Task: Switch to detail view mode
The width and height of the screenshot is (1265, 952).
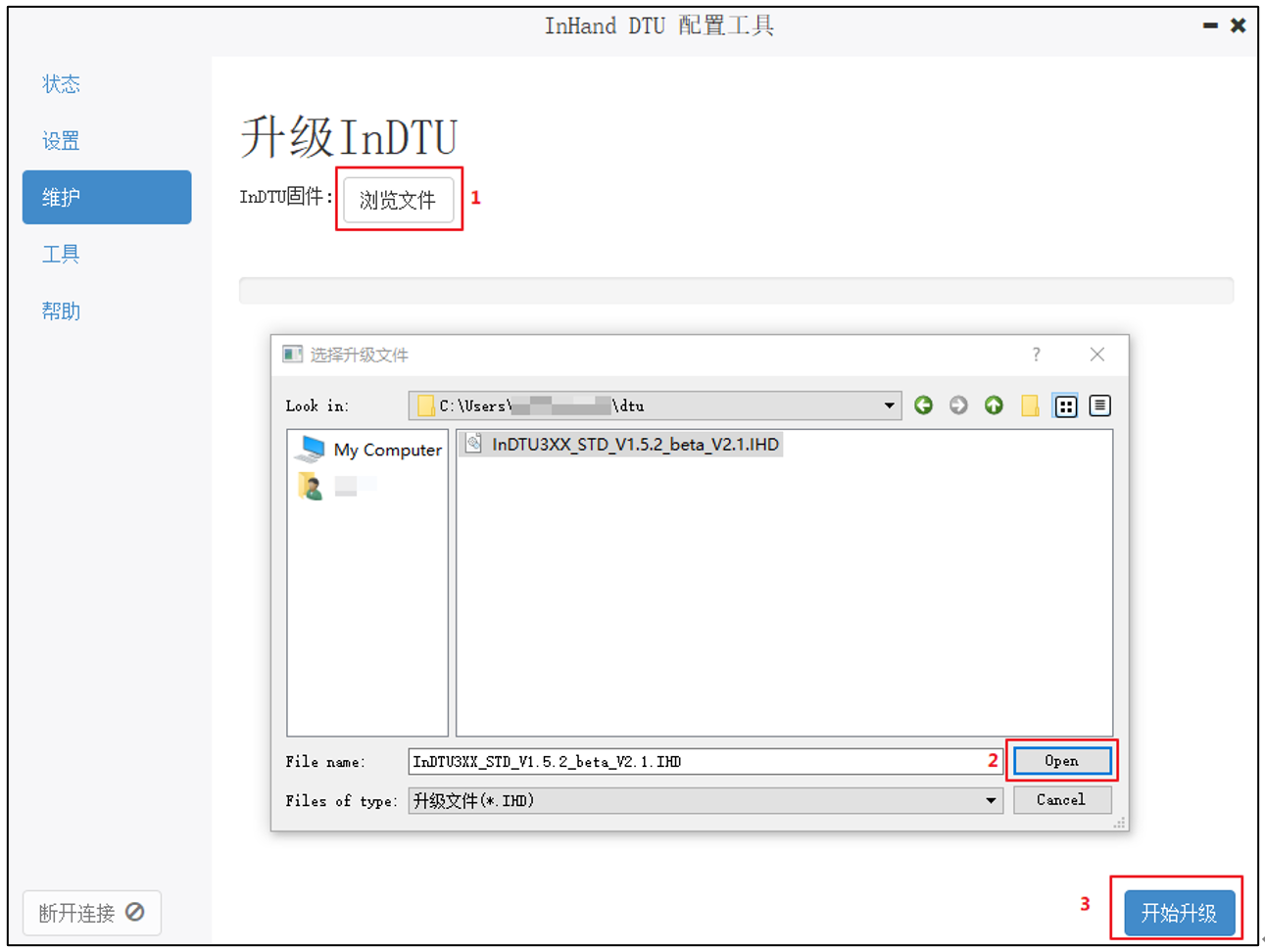Action: (1099, 405)
